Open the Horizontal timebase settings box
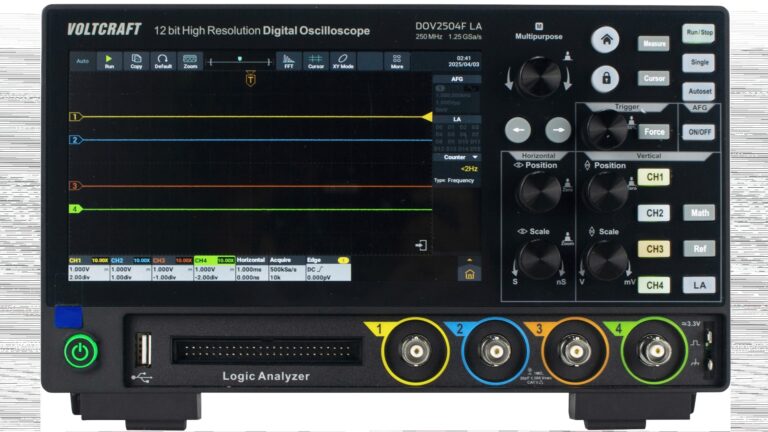768x432 pixels. tap(252, 269)
